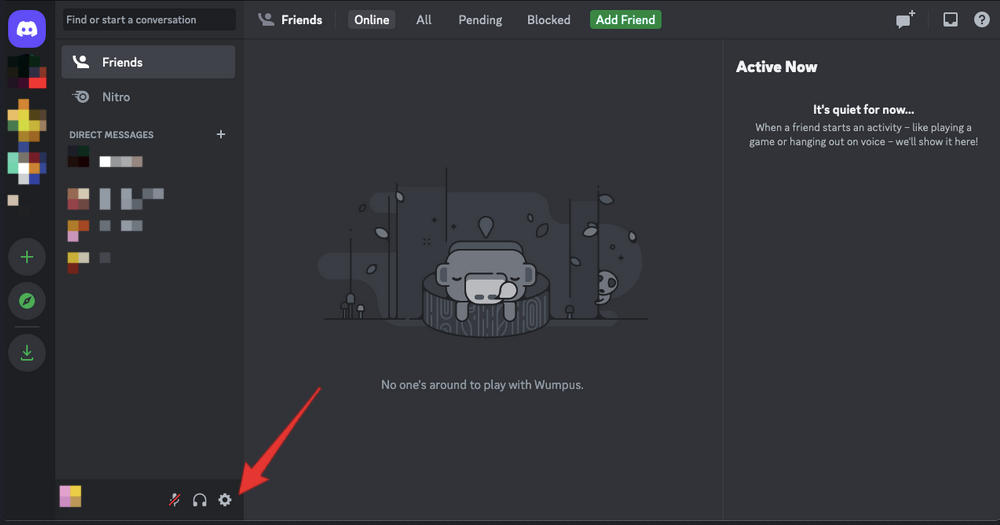The image size is (1000, 525).
Task: Open the yellow cross-shaped server icon
Action: click(x=27, y=120)
